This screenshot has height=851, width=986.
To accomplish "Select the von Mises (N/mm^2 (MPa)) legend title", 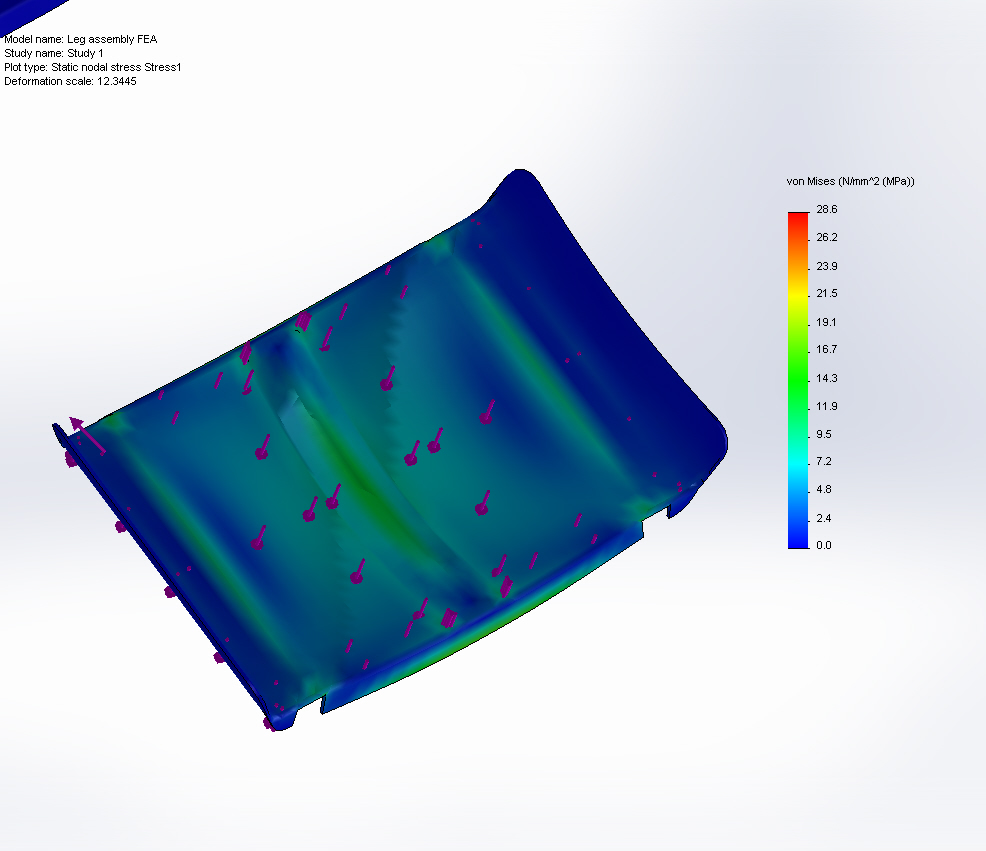I will click(849, 181).
